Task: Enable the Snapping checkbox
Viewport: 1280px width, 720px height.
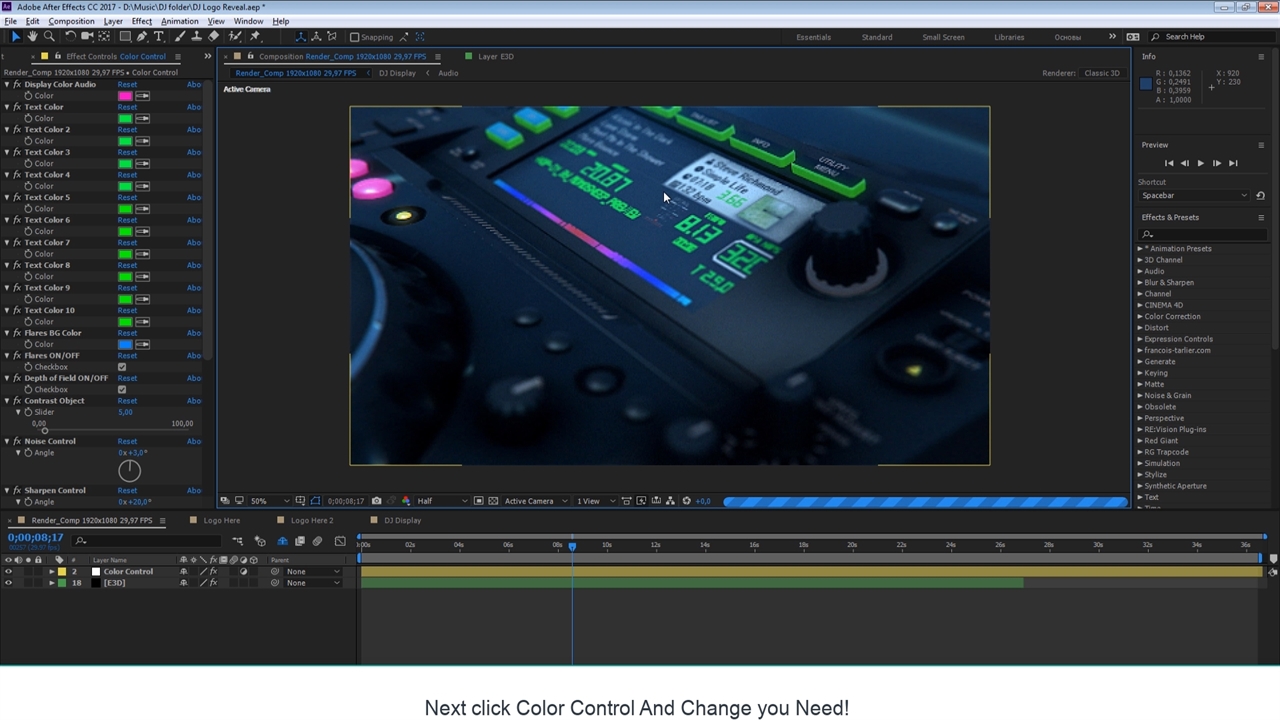Action: coord(354,37)
